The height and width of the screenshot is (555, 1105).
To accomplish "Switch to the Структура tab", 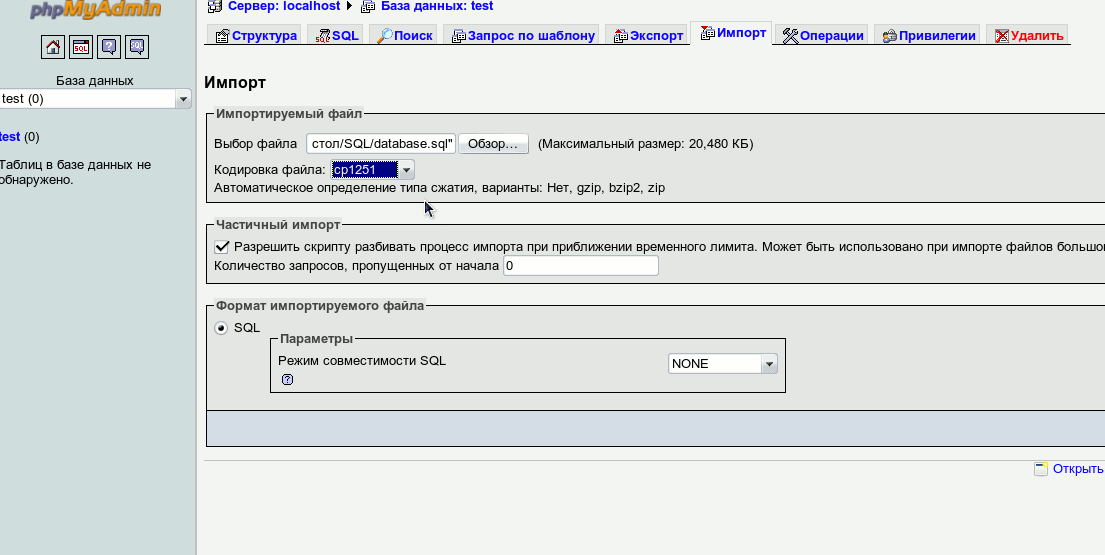I will 255,36.
